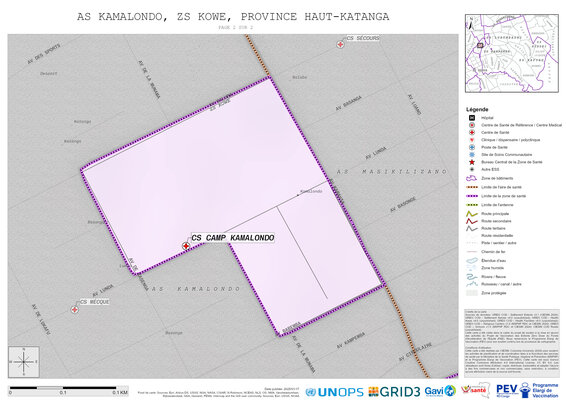Click the compass rose on the map
The width and height of the screenshot is (566, 400).
(x=24, y=362)
